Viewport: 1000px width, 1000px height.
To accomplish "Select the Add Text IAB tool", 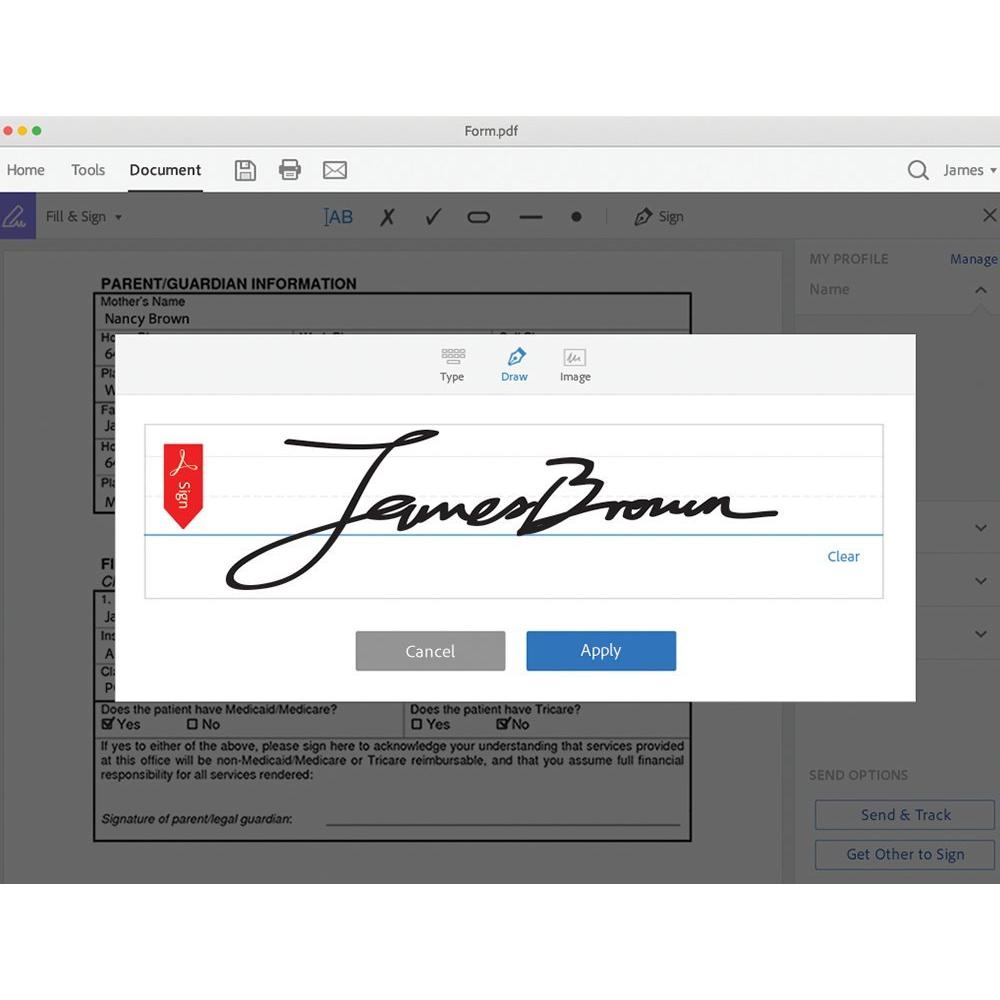I will pyautogui.click(x=338, y=217).
